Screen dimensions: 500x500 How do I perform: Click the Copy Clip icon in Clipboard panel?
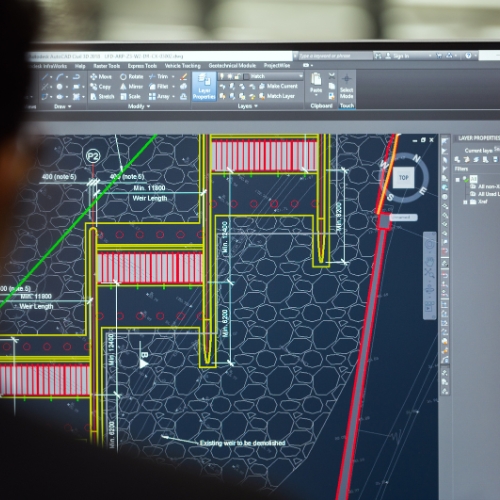pyautogui.click(x=332, y=86)
